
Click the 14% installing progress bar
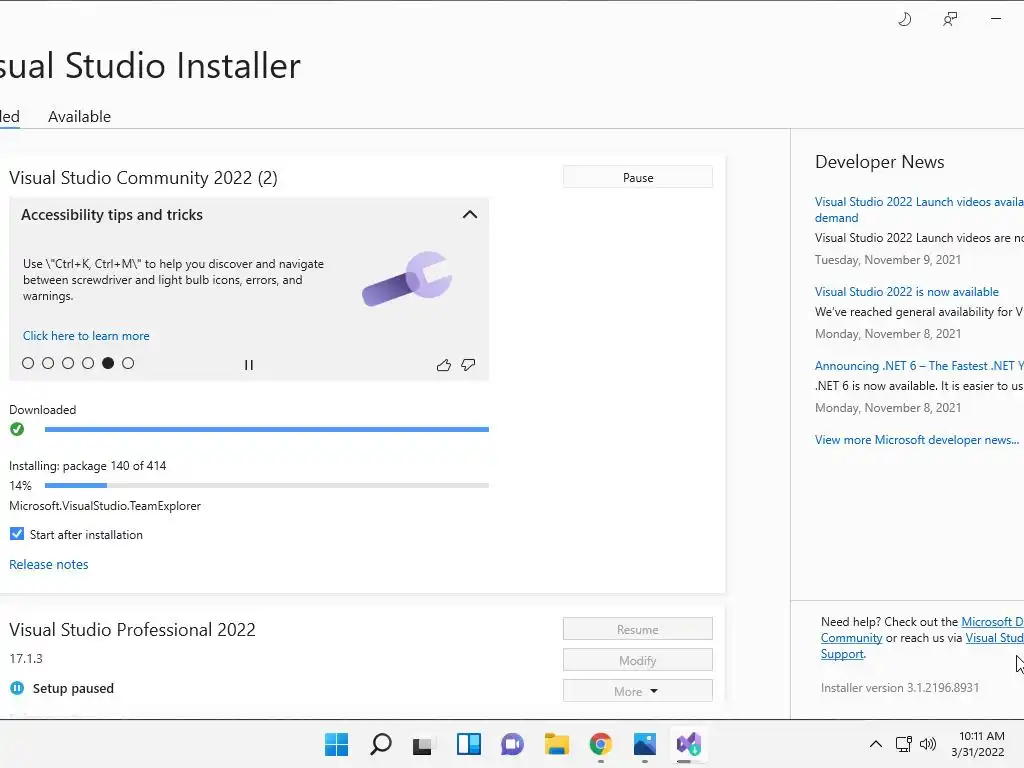pyautogui.click(x=266, y=485)
